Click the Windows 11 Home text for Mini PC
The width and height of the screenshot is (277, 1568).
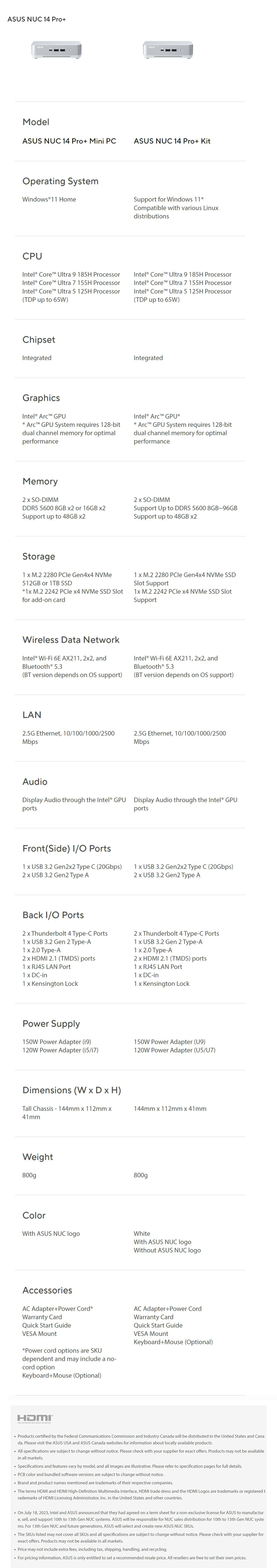pyautogui.click(x=49, y=200)
